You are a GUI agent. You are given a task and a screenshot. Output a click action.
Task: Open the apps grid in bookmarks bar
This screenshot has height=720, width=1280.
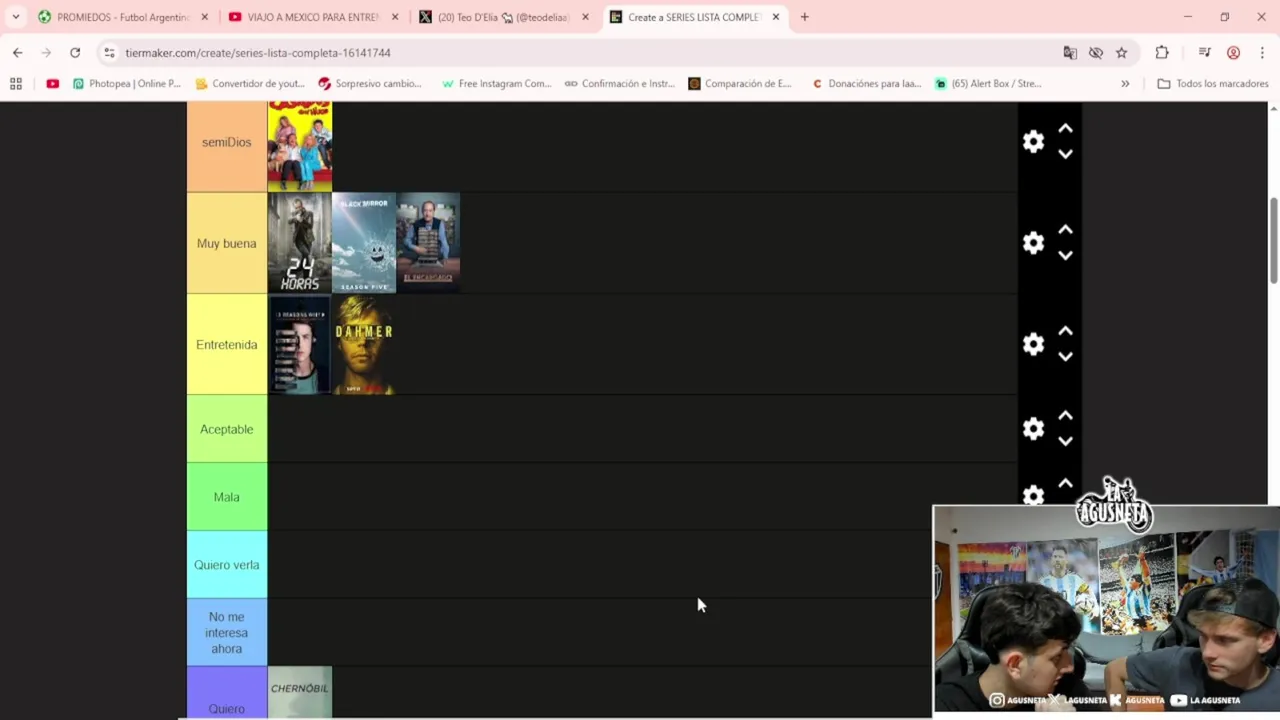coord(16,84)
